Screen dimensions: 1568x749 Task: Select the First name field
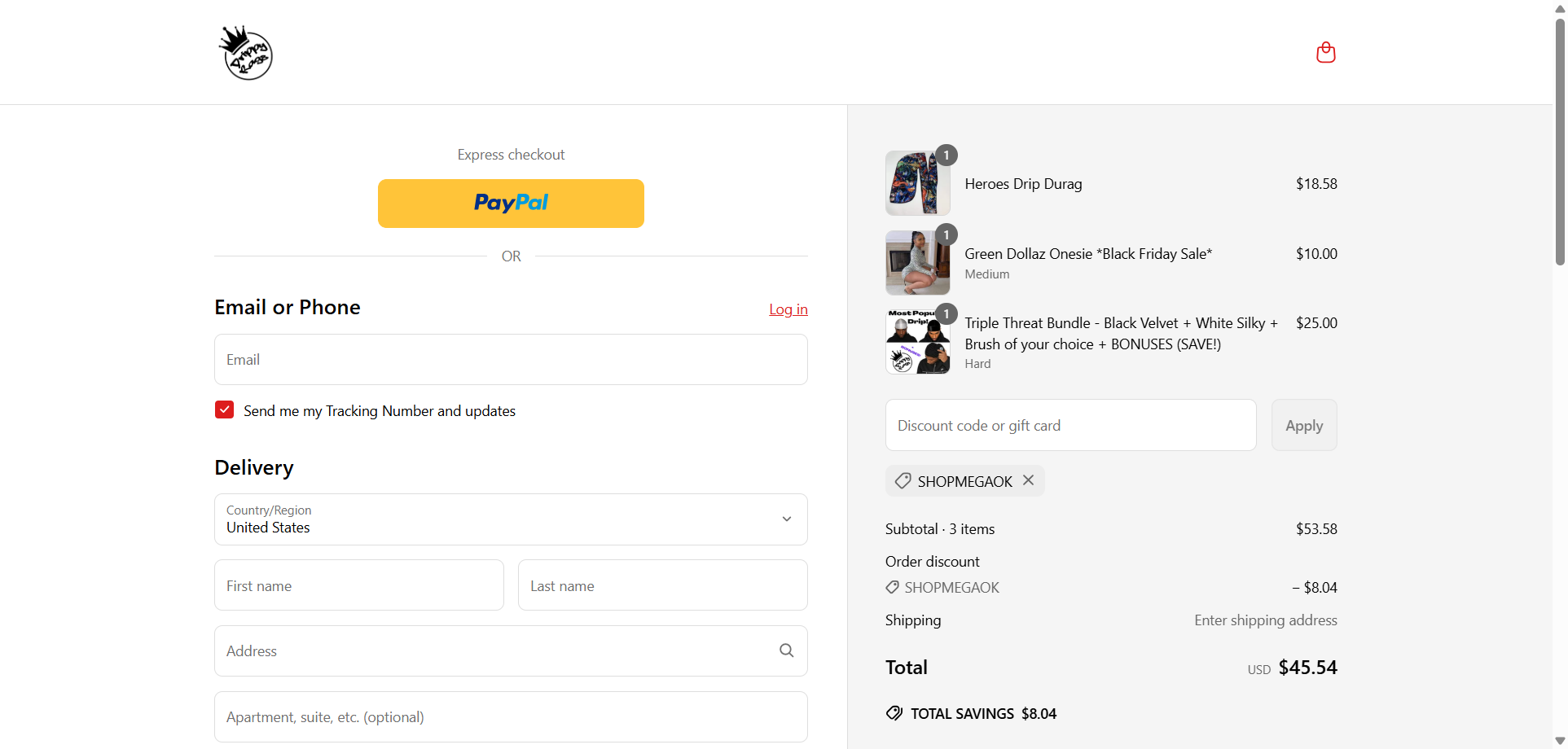pyautogui.click(x=358, y=585)
